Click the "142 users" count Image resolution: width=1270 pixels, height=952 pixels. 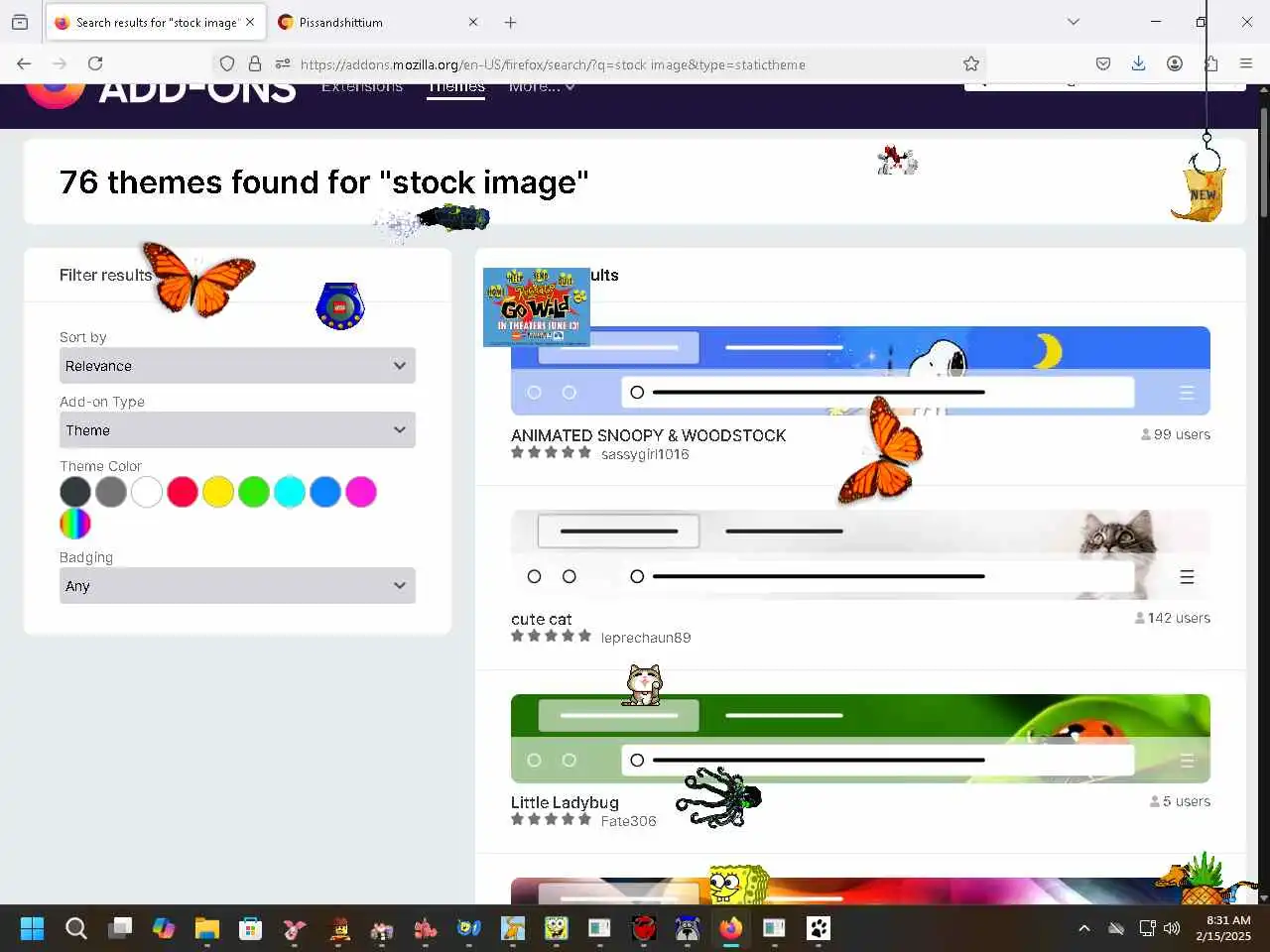1173,618
